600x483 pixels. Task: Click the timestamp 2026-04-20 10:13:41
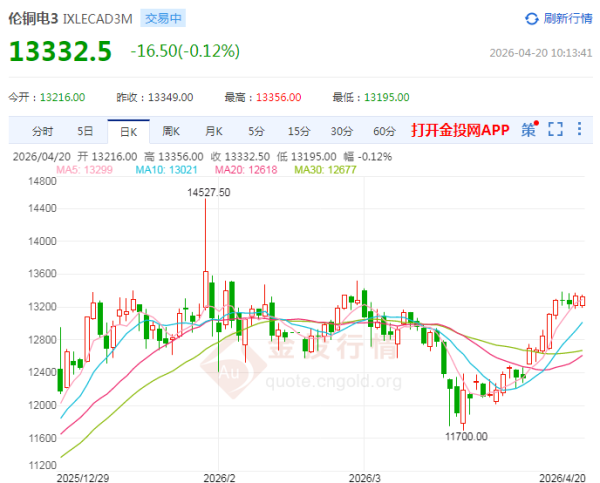541,53
